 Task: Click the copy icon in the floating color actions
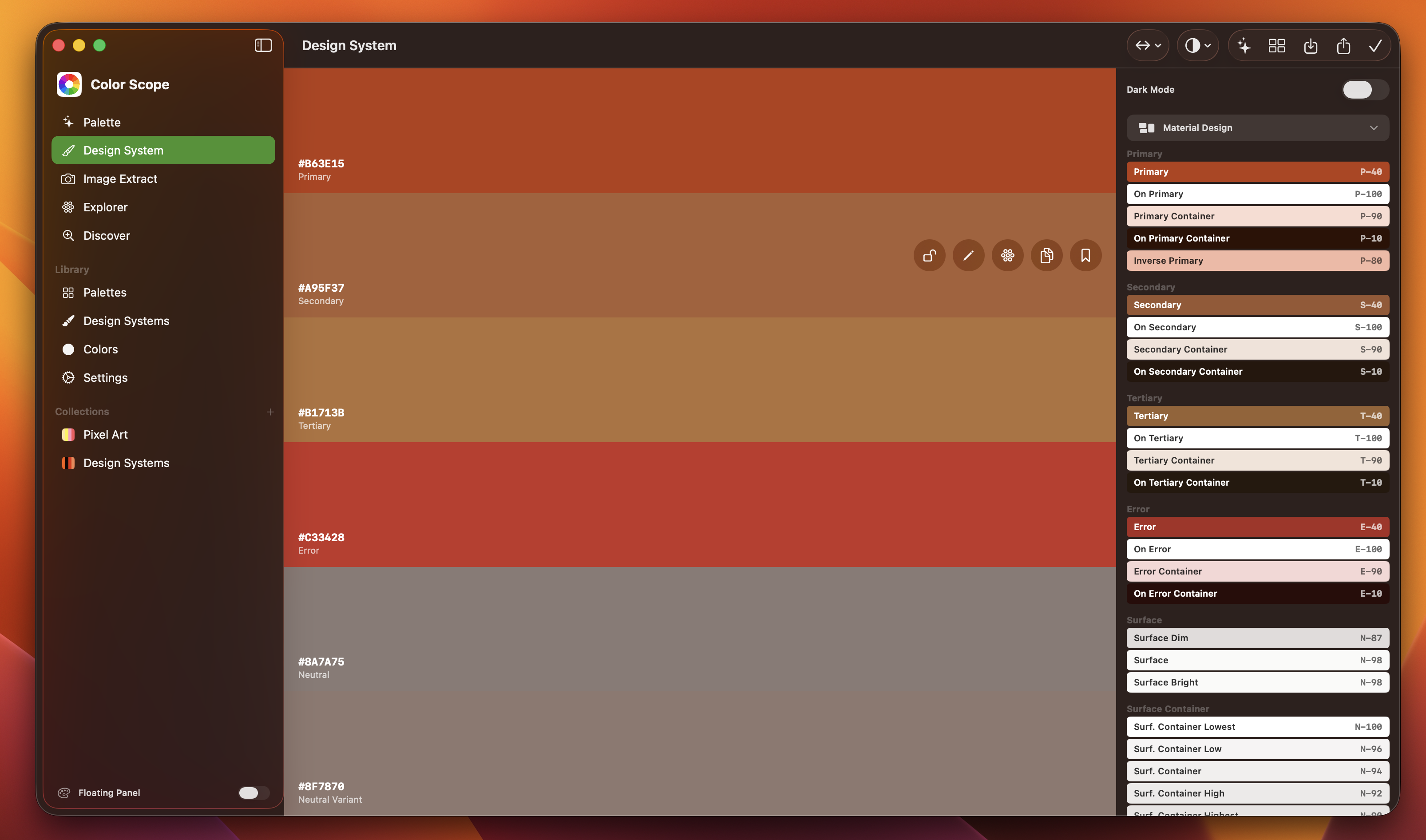1046,255
